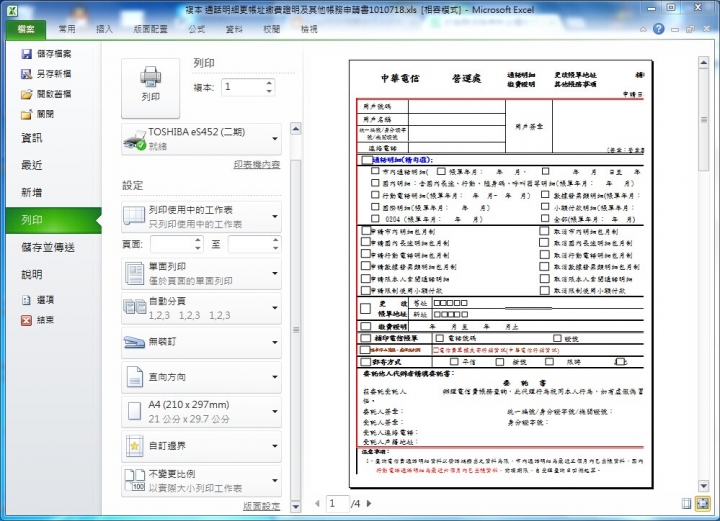Increase copies count with up spinner
The height and width of the screenshot is (521, 720).
269,83
